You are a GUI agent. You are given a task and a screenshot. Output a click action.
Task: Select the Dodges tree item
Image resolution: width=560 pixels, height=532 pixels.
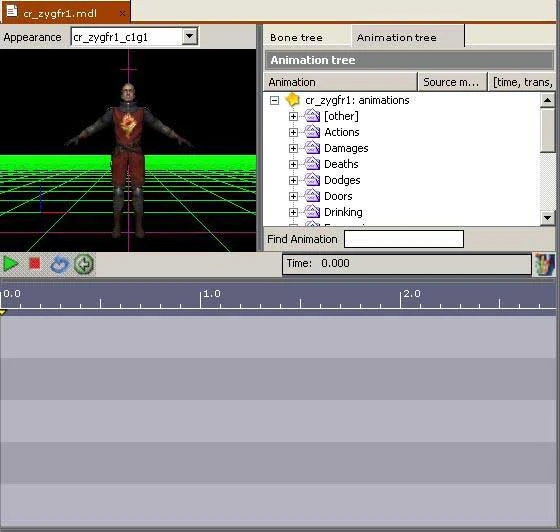tap(342, 180)
